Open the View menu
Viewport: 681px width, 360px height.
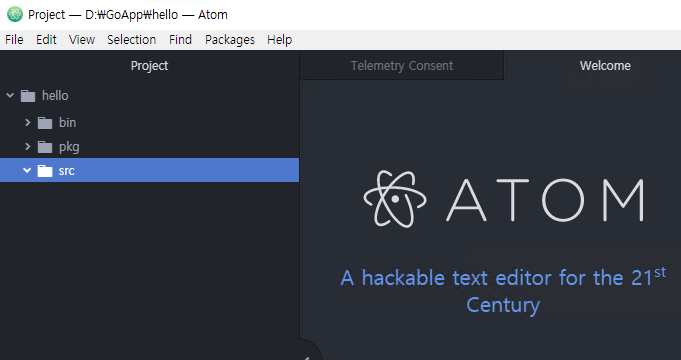coord(82,40)
